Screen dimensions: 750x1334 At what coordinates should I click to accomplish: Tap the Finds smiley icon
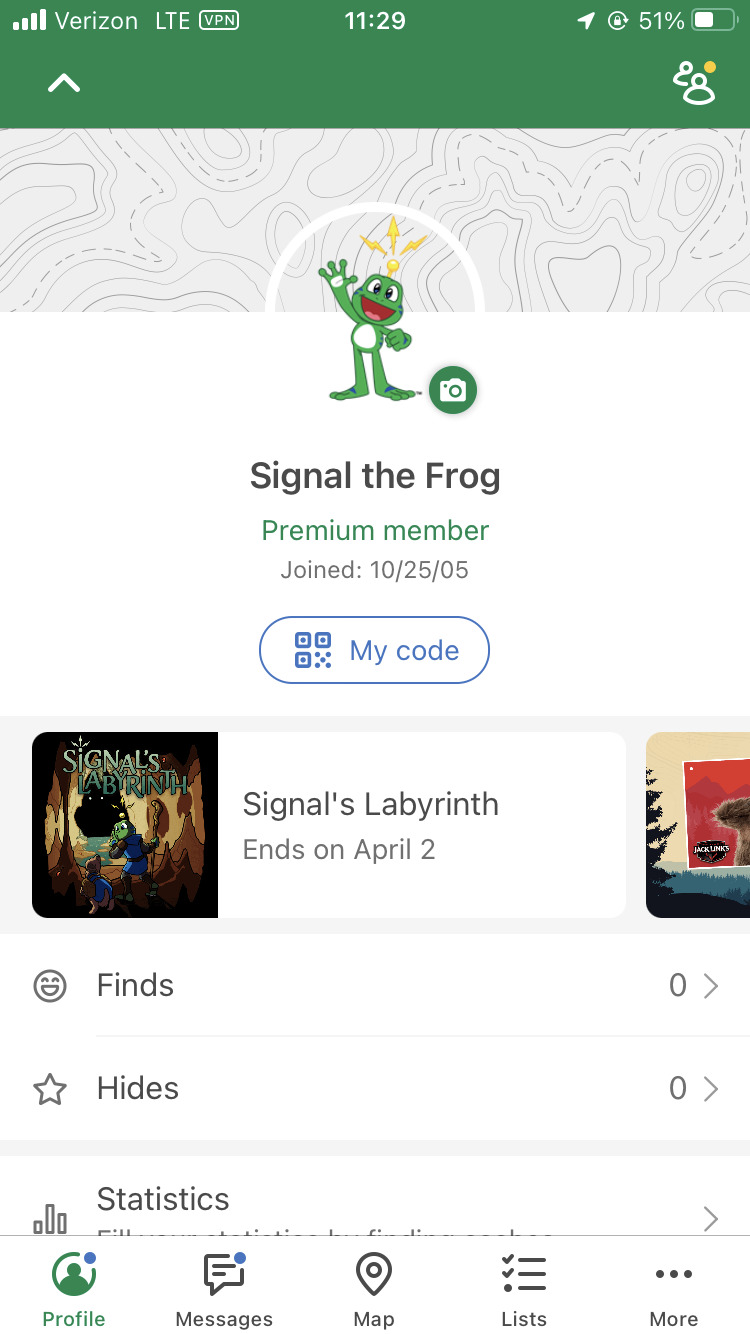50,986
